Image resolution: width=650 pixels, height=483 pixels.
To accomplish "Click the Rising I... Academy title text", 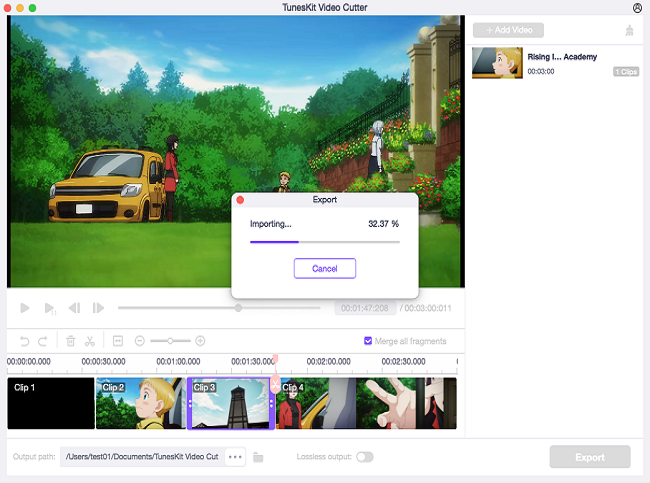I will 562,57.
